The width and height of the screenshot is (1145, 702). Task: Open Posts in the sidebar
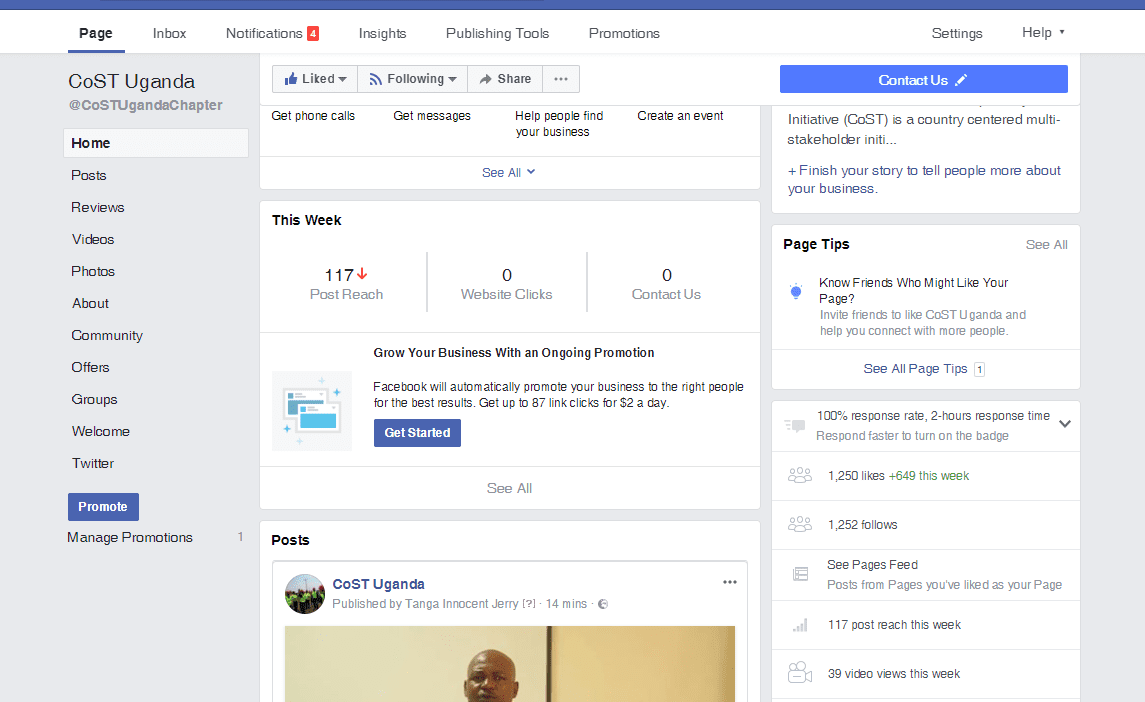(x=88, y=175)
